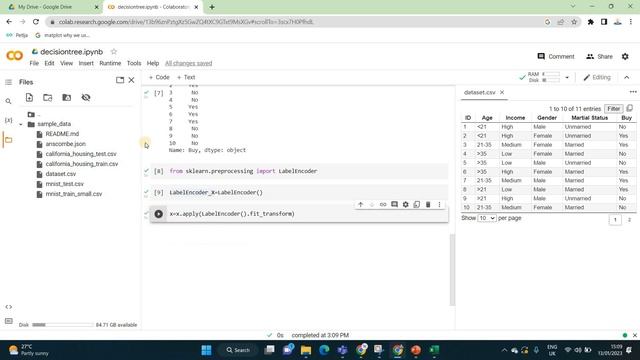The height and width of the screenshot is (360, 640).
Task: Refresh the Files folder listing
Action: click(48, 98)
